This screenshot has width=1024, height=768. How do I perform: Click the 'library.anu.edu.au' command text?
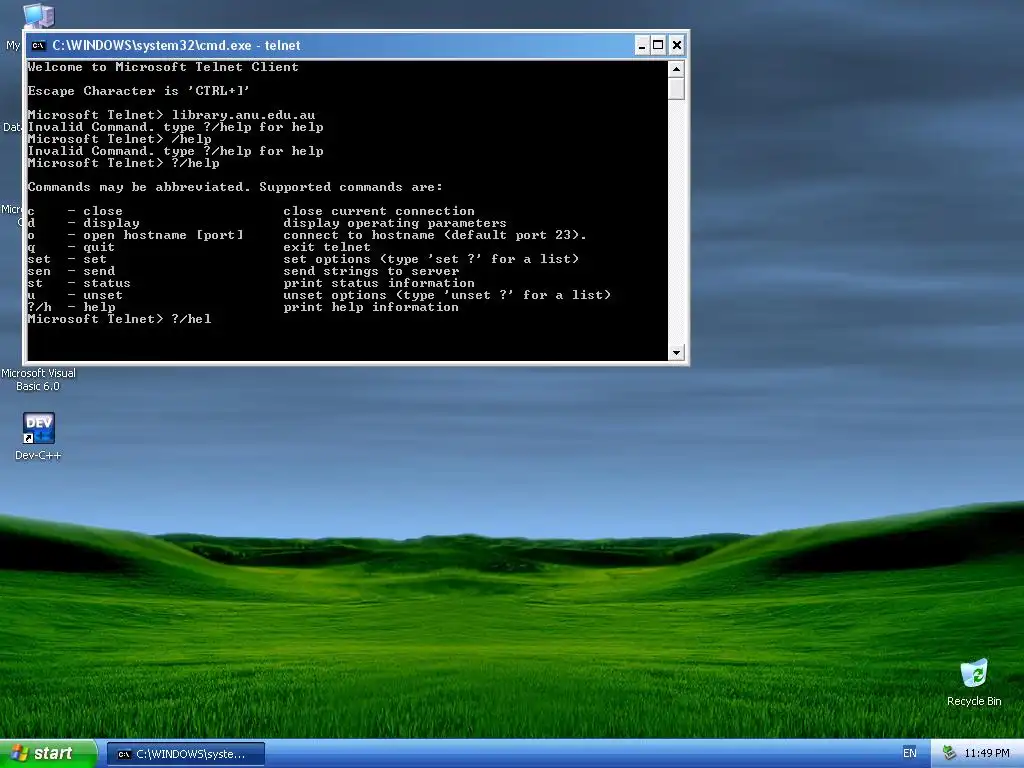click(x=244, y=115)
